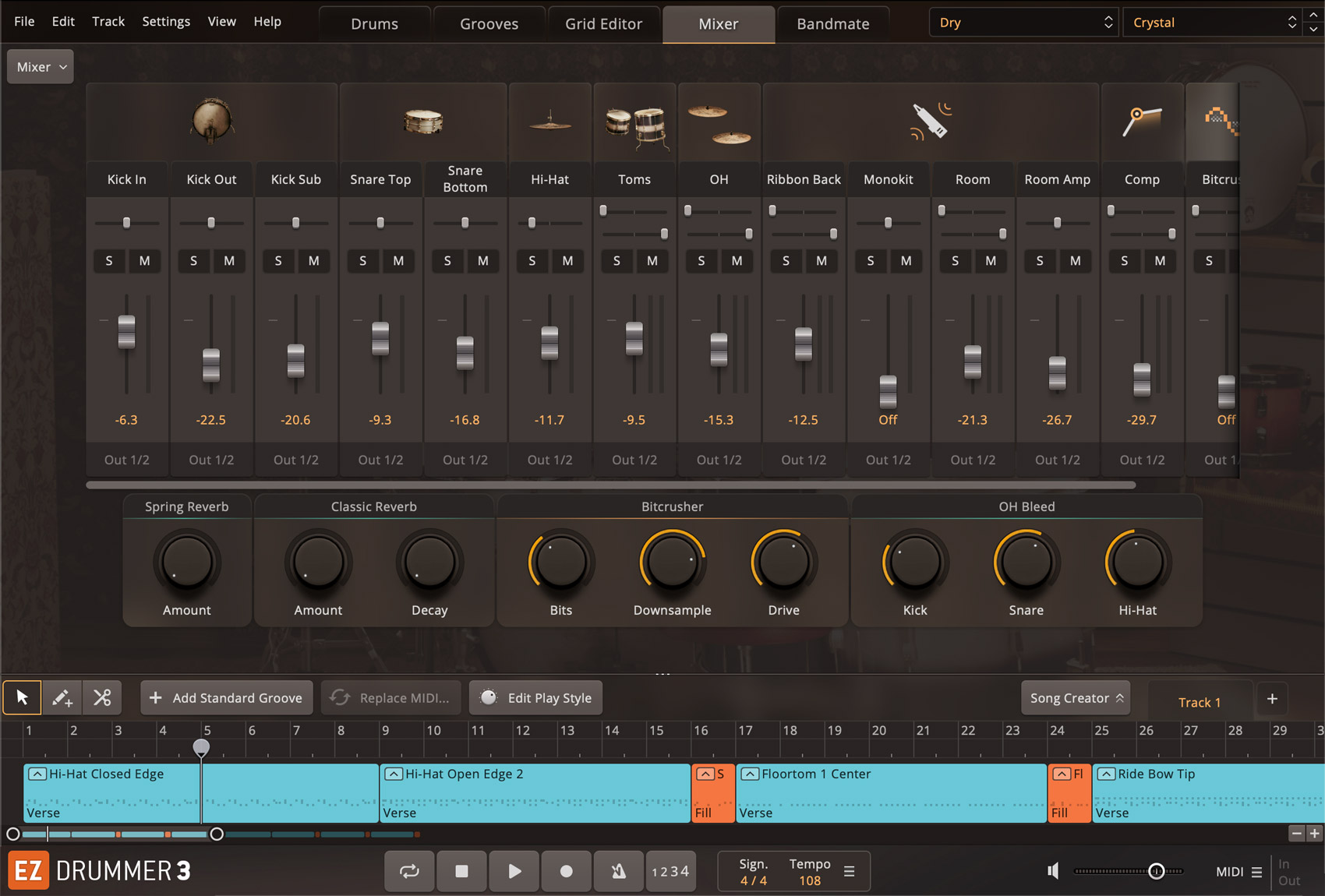Select the arrow pointer tool
1325x896 pixels.
pyautogui.click(x=22, y=697)
